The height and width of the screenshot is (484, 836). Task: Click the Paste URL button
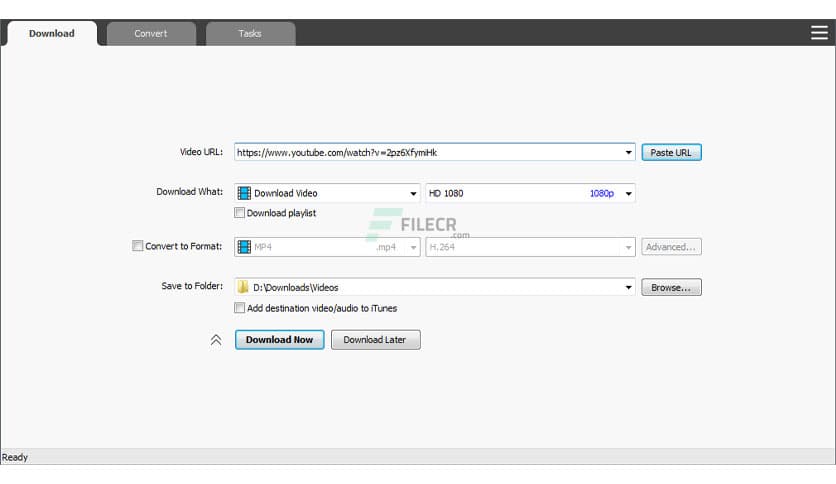pos(671,152)
